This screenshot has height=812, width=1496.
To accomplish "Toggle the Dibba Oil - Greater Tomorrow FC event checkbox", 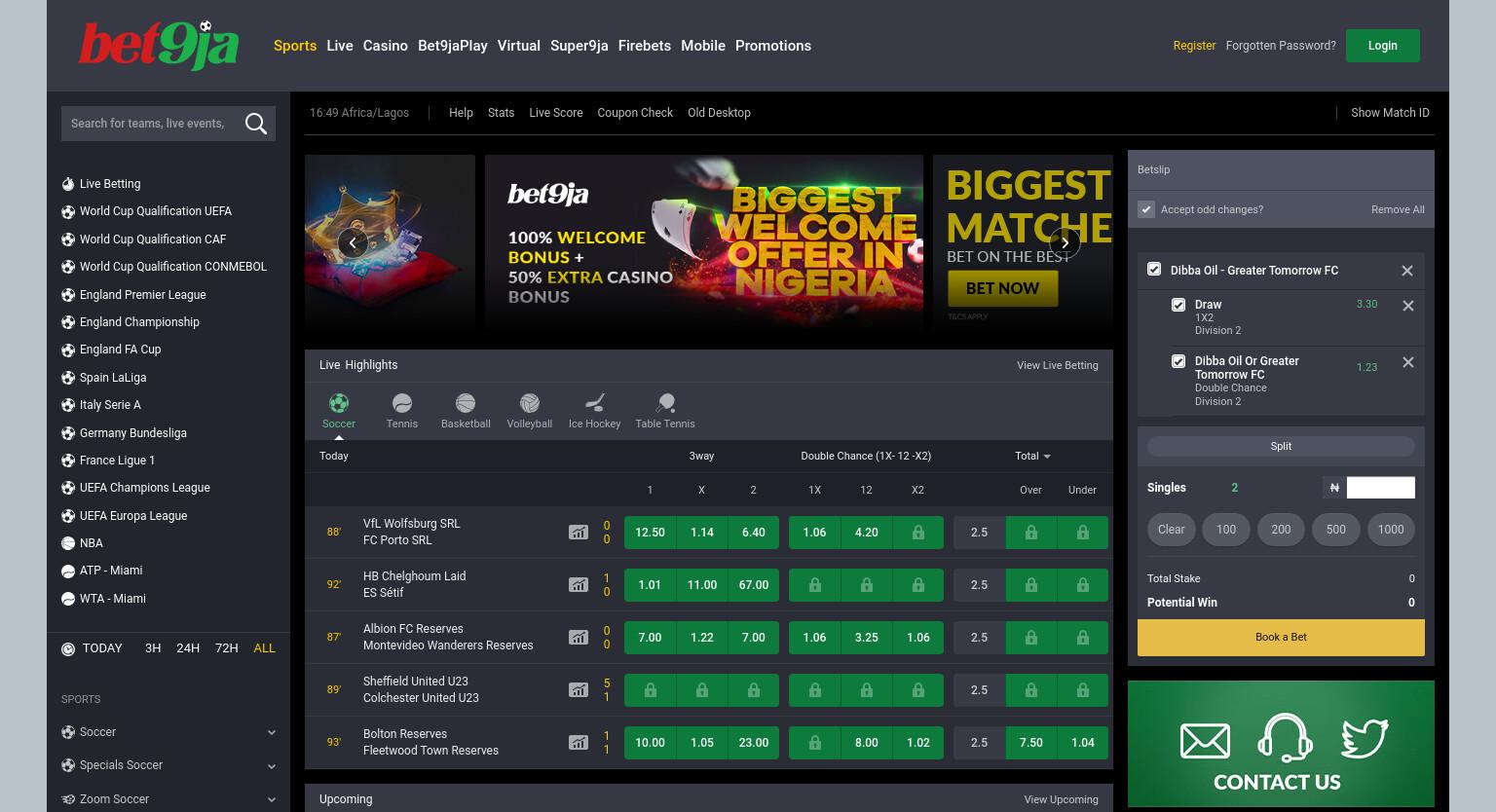I will 1154,270.
